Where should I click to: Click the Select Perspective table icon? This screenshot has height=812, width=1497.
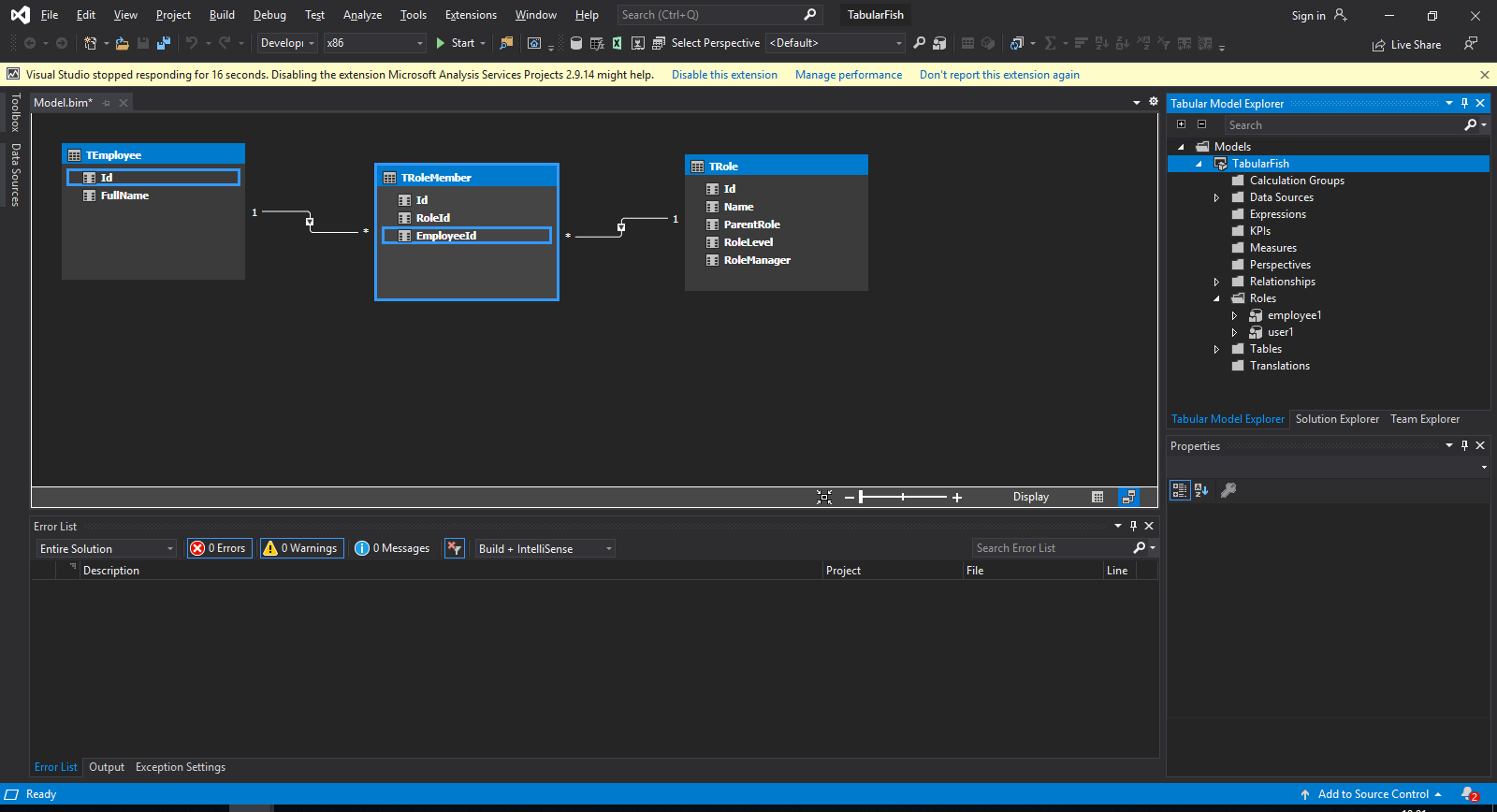pyautogui.click(x=659, y=43)
